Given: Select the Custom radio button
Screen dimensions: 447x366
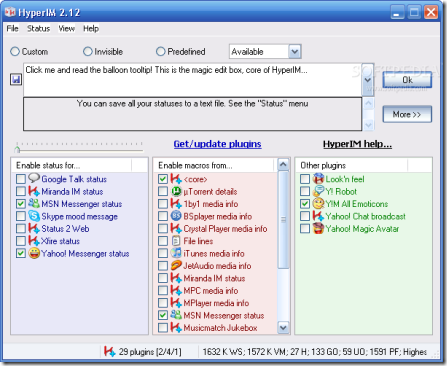Looking at the screenshot, I should click(x=15, y=52).
